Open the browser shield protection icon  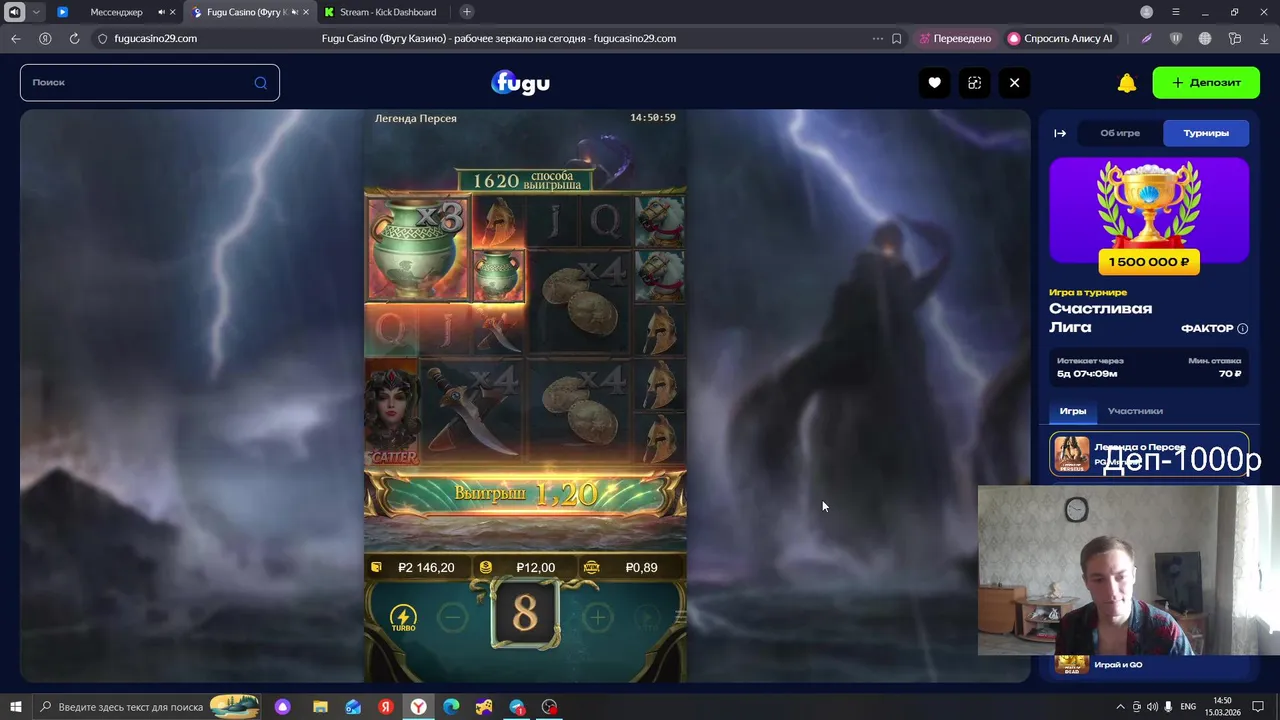click(1176, 38)
